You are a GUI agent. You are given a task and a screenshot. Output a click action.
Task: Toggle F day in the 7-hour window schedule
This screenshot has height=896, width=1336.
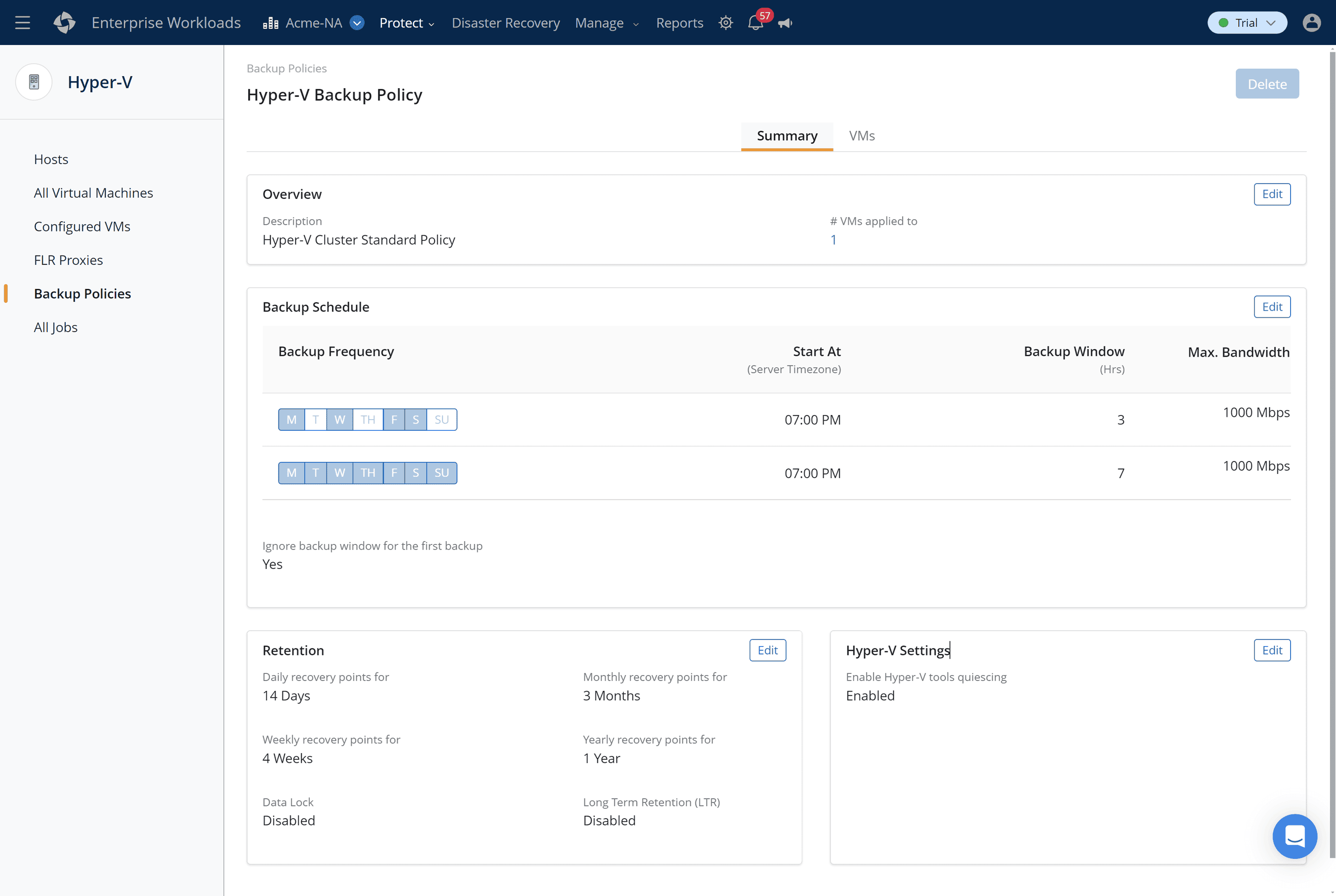point(394,473)
